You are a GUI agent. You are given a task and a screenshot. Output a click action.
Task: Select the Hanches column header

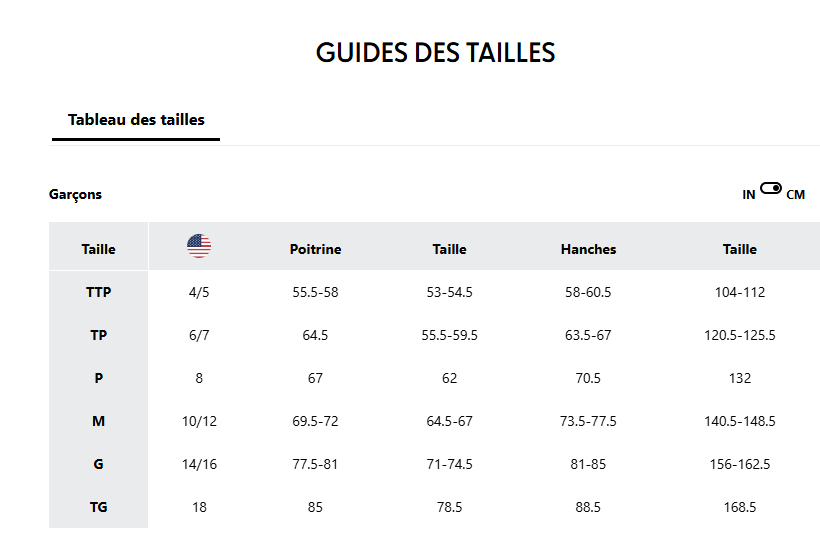point(588,249)
